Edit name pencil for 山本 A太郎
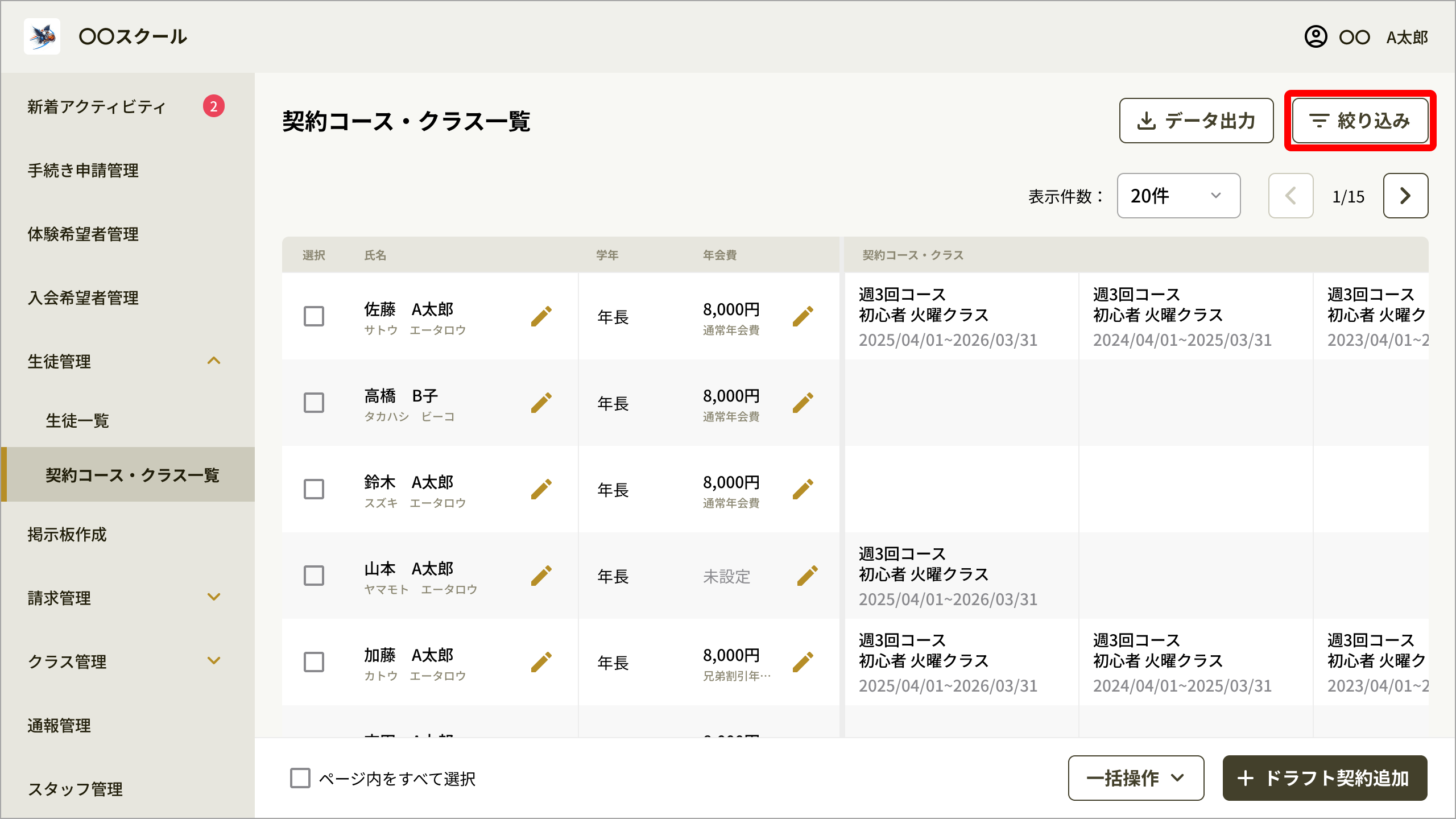Viewport: 1456px width, 819px height. [x=541, y=576]
